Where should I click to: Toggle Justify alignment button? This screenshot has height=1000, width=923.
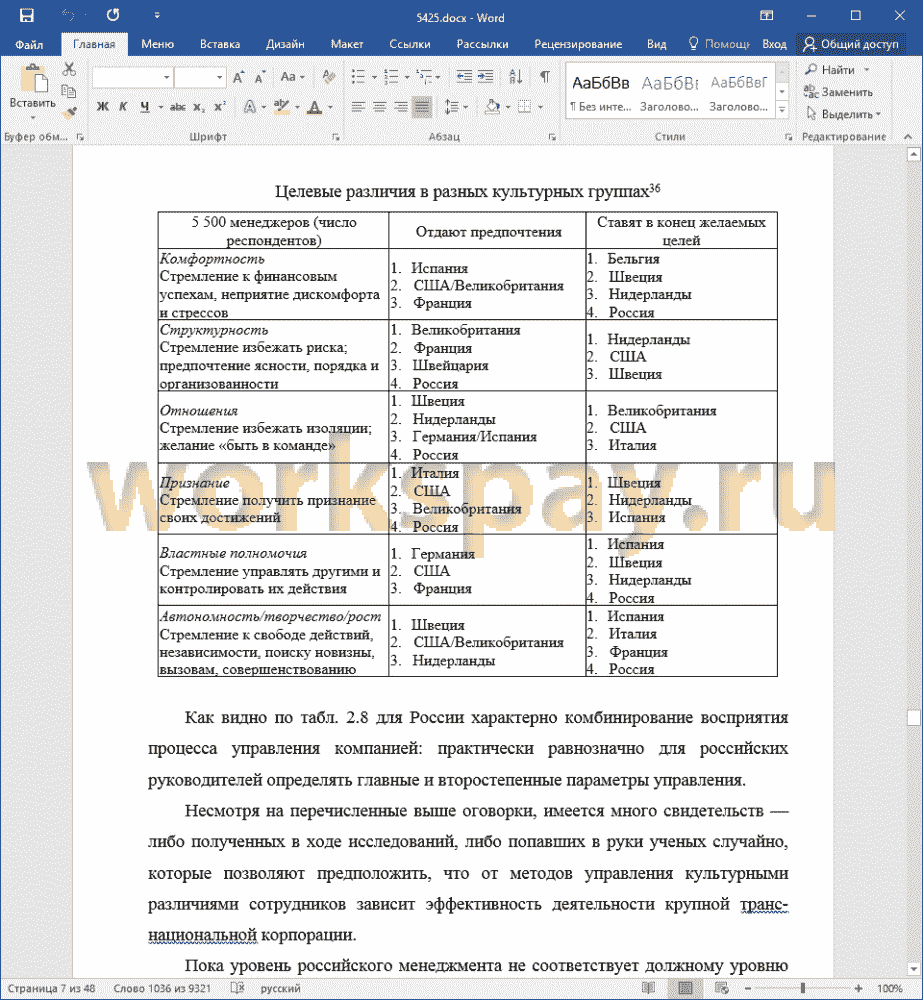tap(422, 107)
